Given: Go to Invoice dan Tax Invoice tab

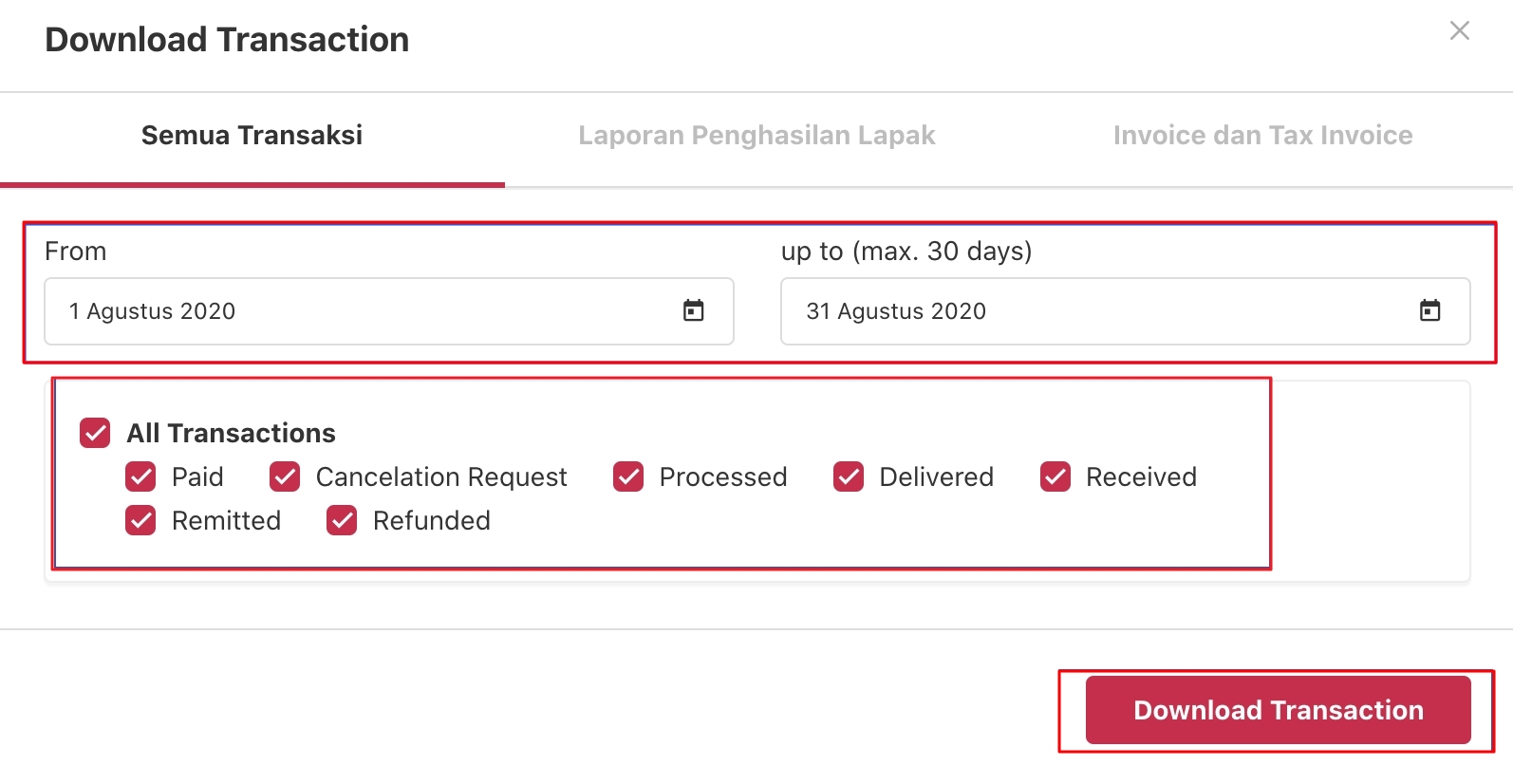Looking at the screenshot, I should click(x=1262, y=136).
